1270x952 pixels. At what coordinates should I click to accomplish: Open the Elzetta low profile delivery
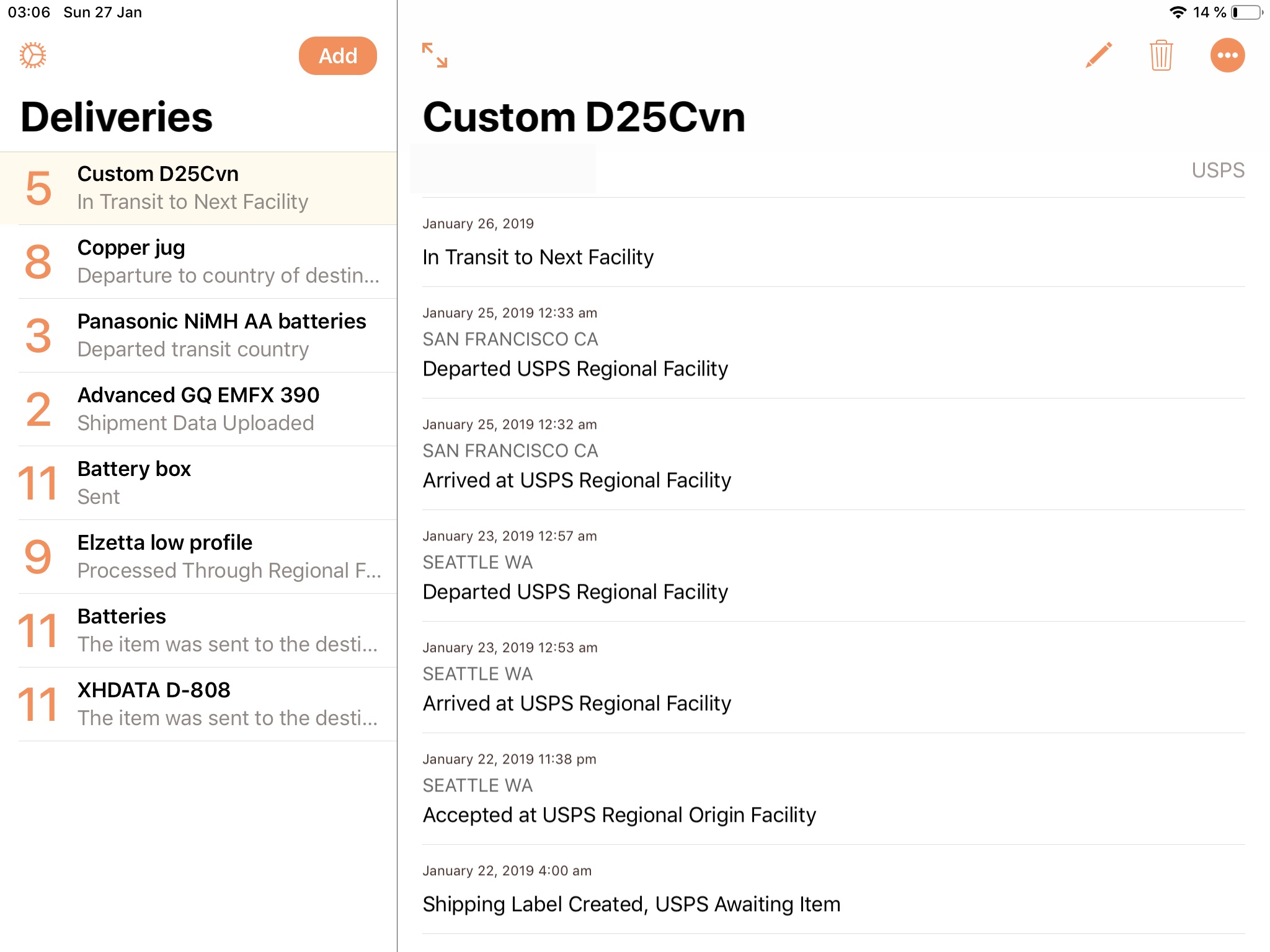coord(198,557)
